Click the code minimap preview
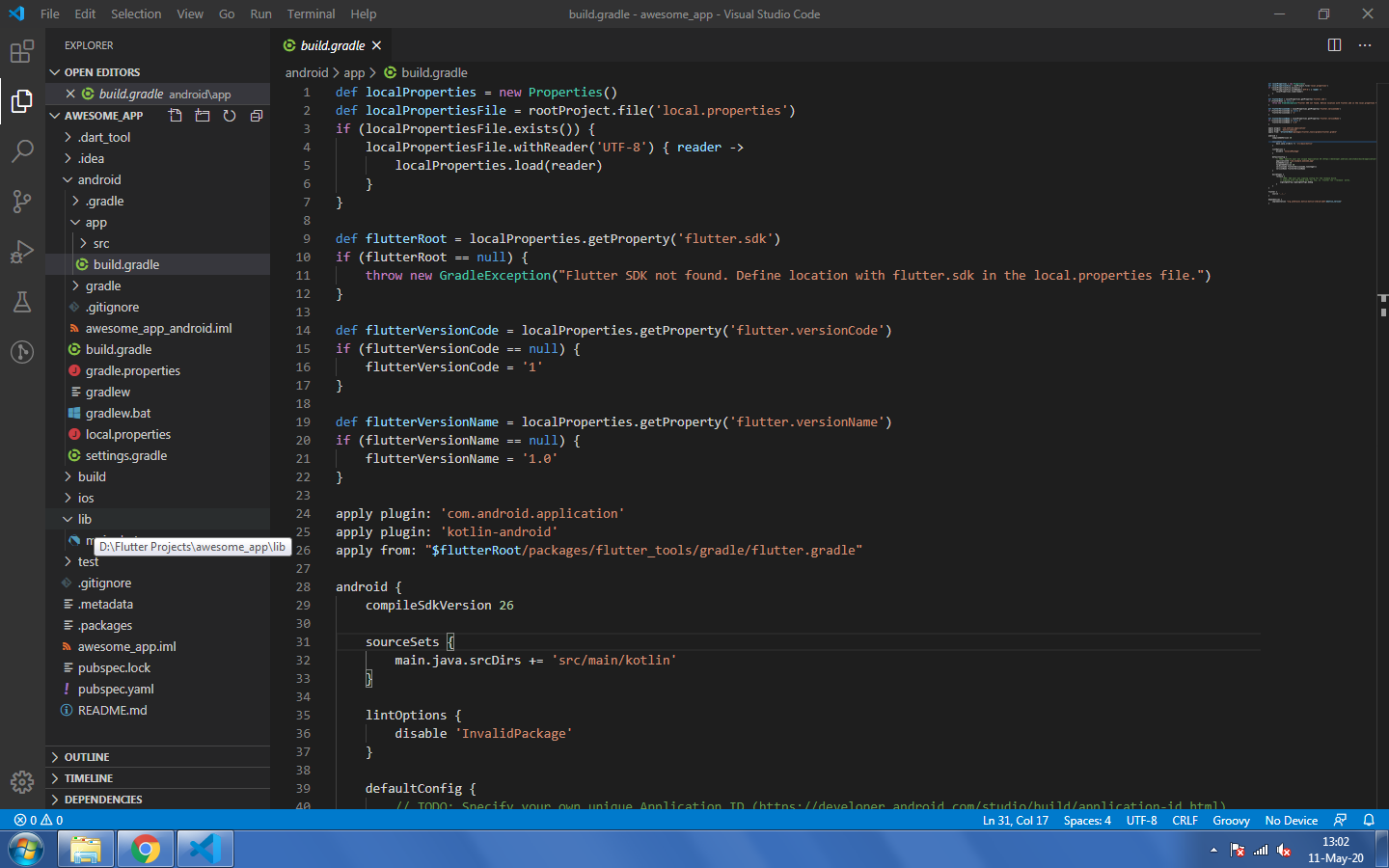 tap(1321, 143)
